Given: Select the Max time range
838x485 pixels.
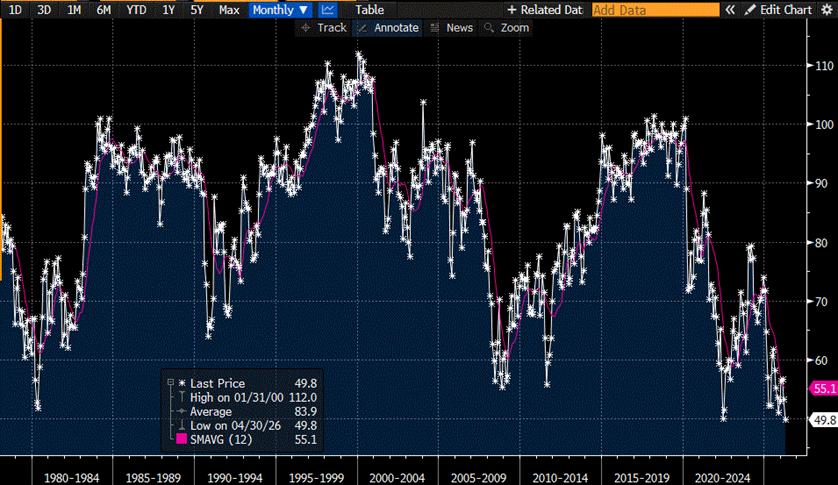Looking at the screenshot, I should (x=229, y=10).
